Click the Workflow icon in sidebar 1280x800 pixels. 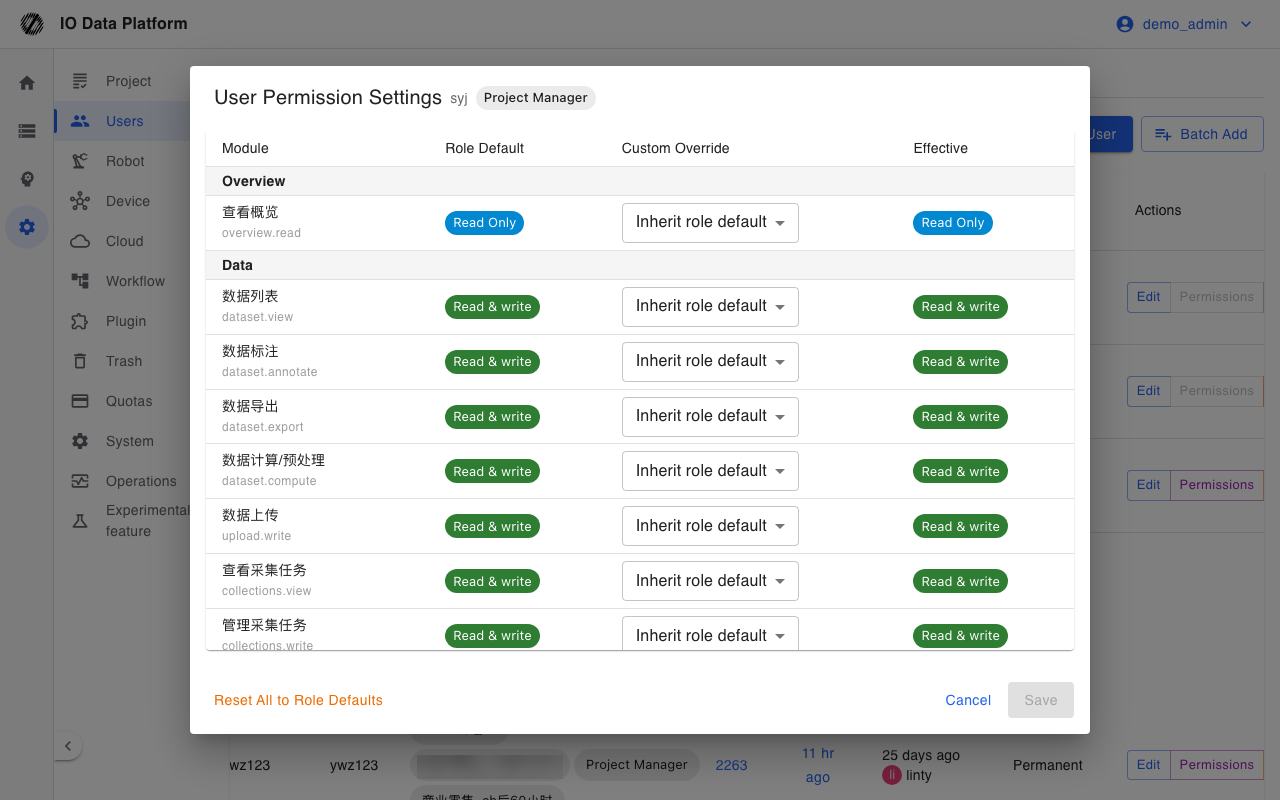80,281
